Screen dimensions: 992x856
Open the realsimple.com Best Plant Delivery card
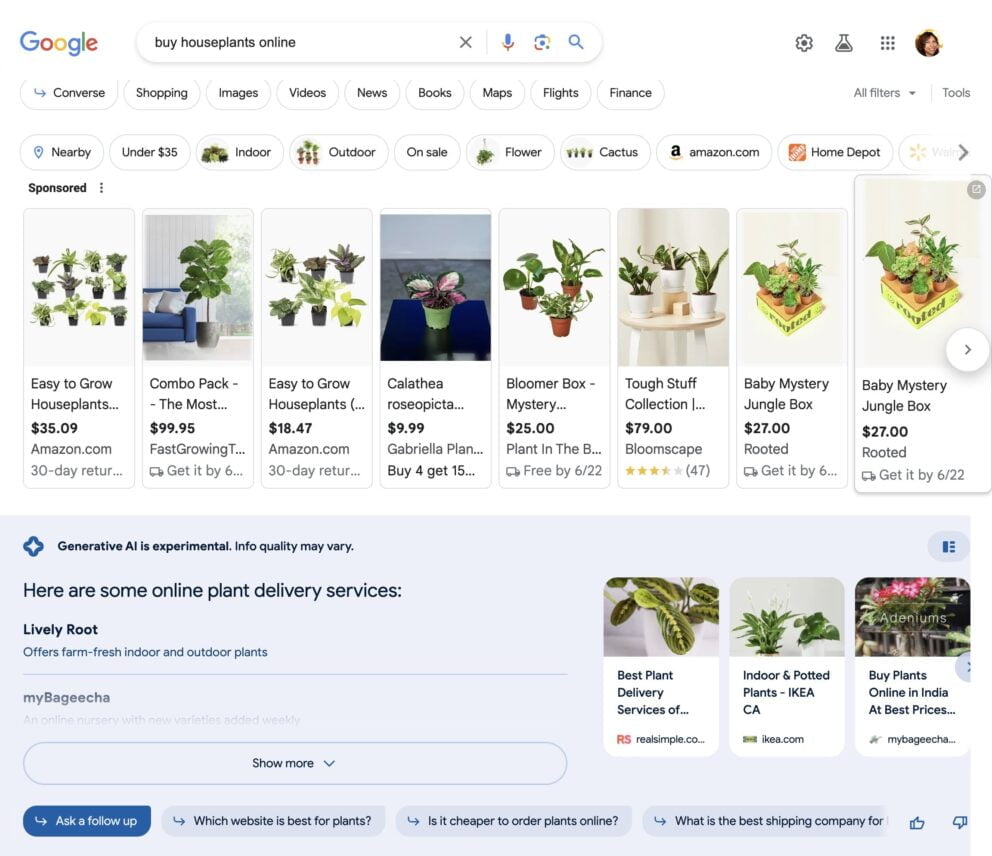coord(661,666)
